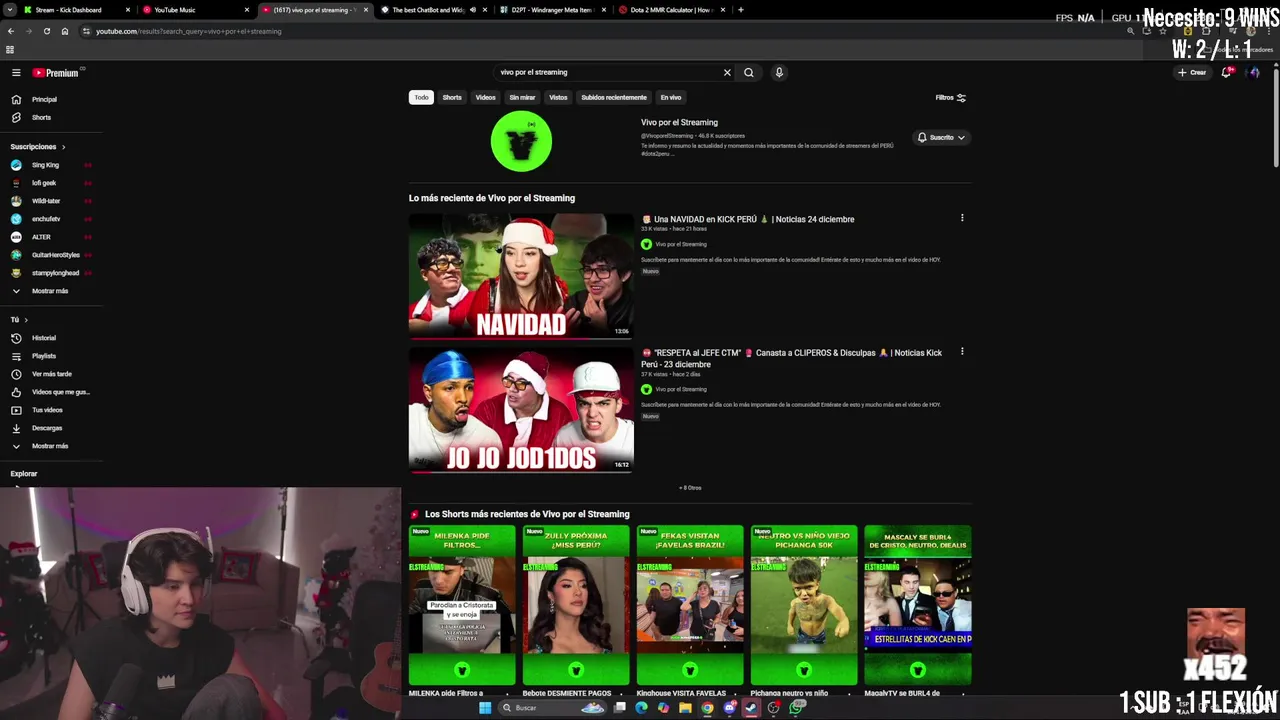Expand the +8 Otros recent videos
The height and width of the screenshot is (720, 1280).
(x=690, y=488)
